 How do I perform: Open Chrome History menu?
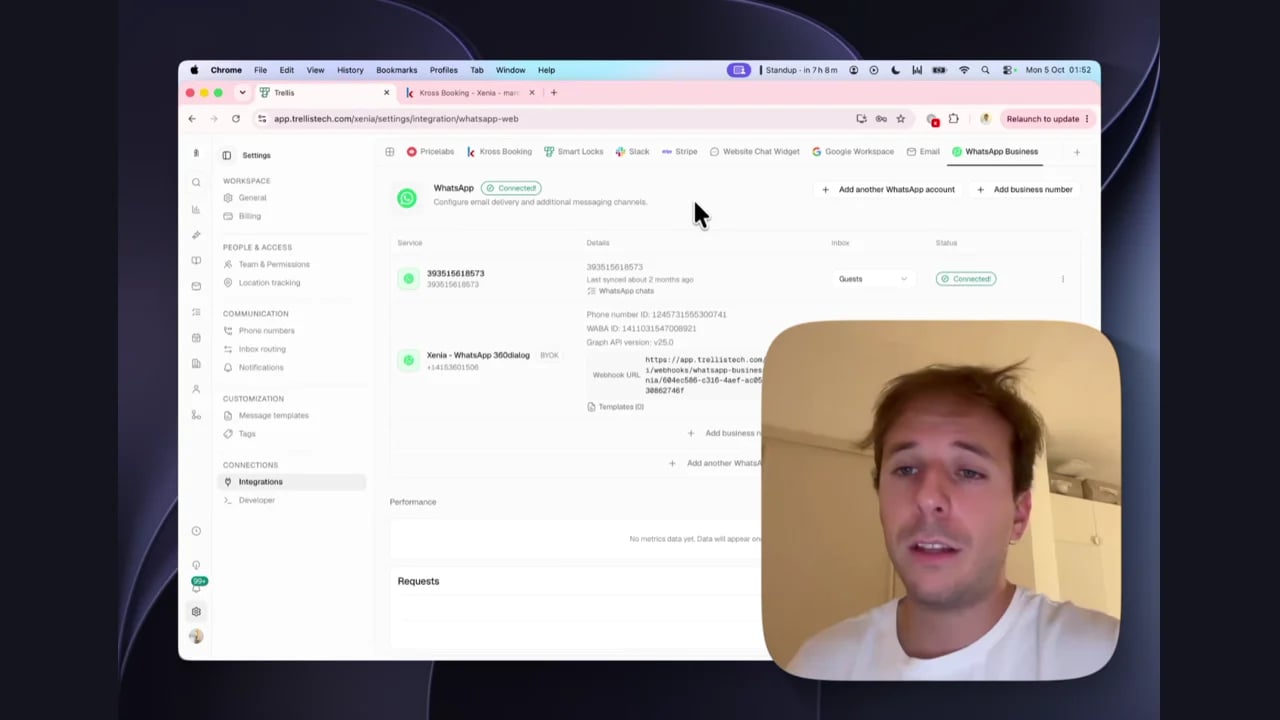(x=350, y=70)
